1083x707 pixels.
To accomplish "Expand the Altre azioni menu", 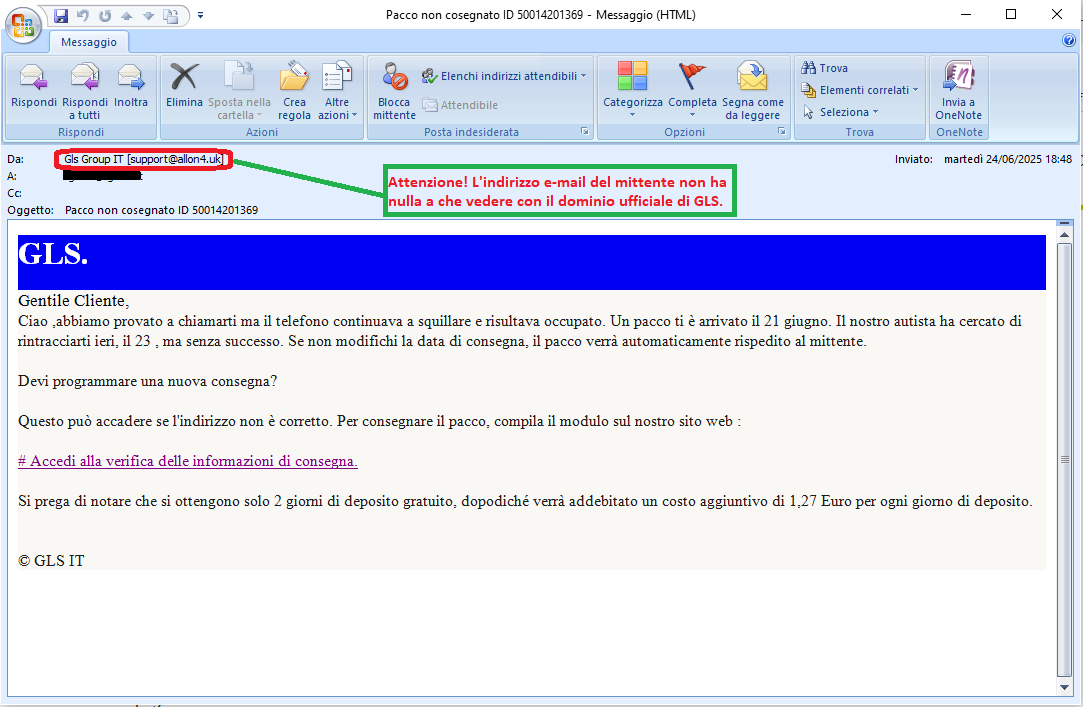I will 337,90.
